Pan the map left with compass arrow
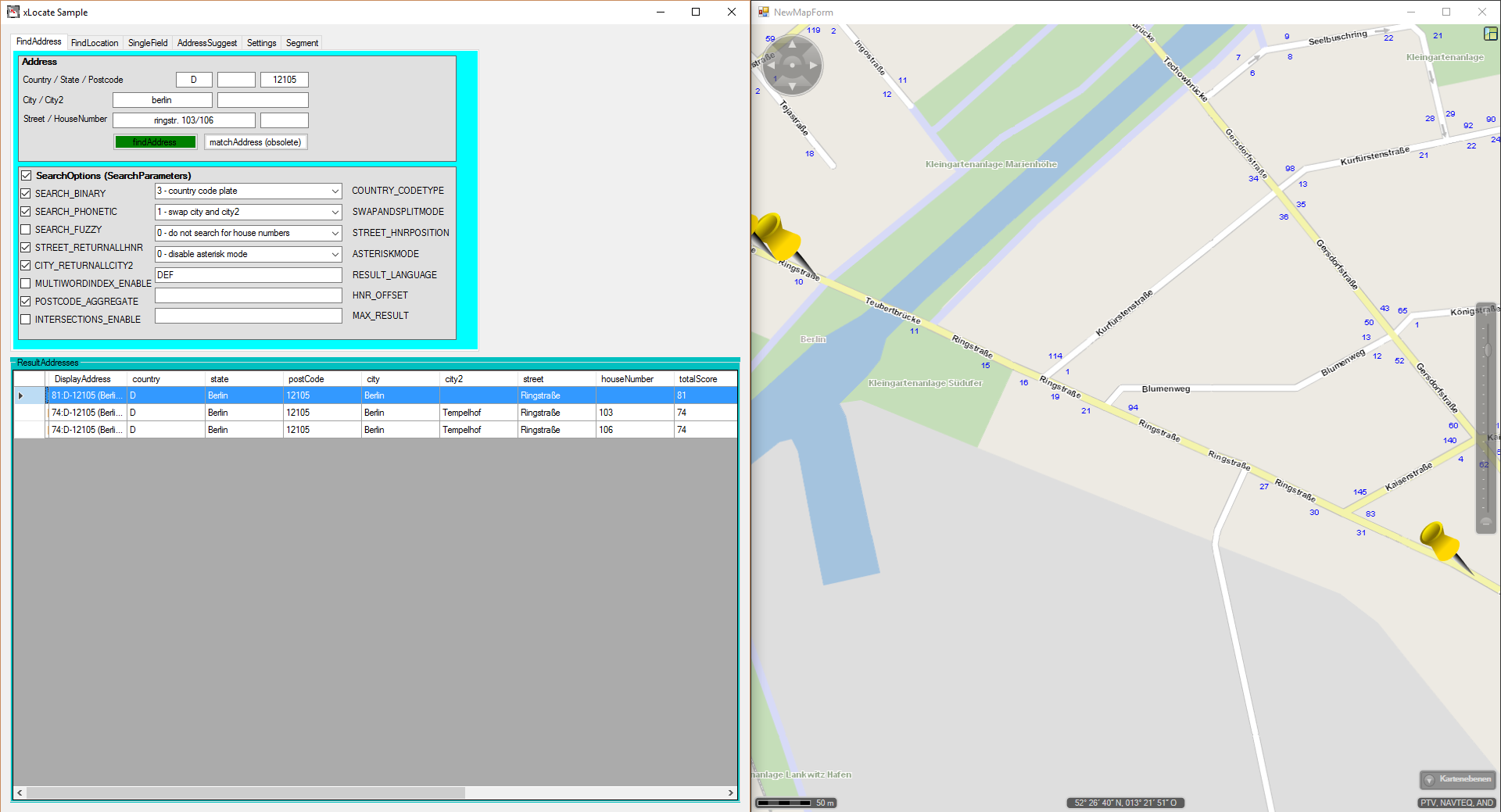 pyautogui.click(x=771, y=66)
